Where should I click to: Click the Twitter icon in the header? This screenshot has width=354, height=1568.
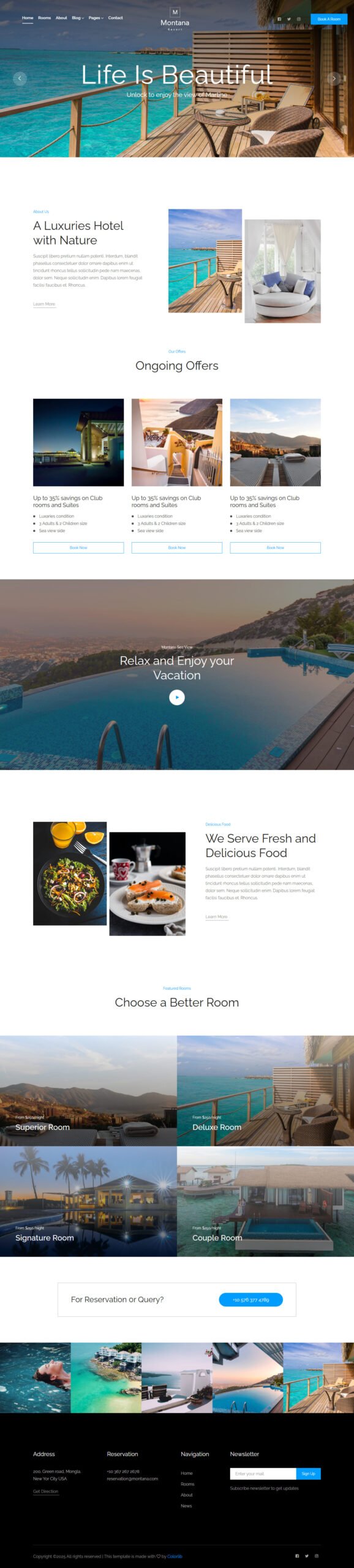[x=289, y=19]
